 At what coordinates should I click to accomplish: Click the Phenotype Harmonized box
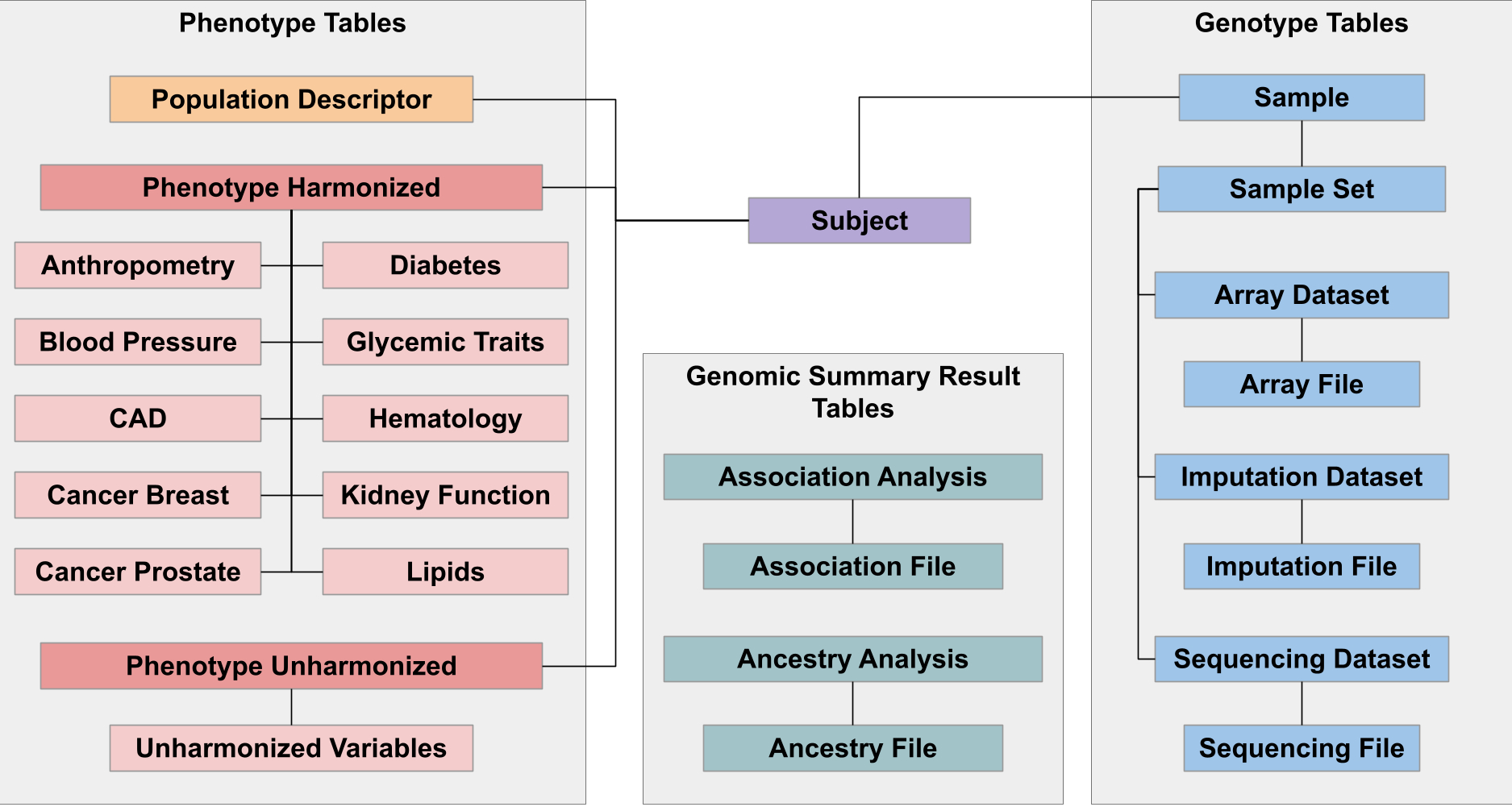point(291,187)
